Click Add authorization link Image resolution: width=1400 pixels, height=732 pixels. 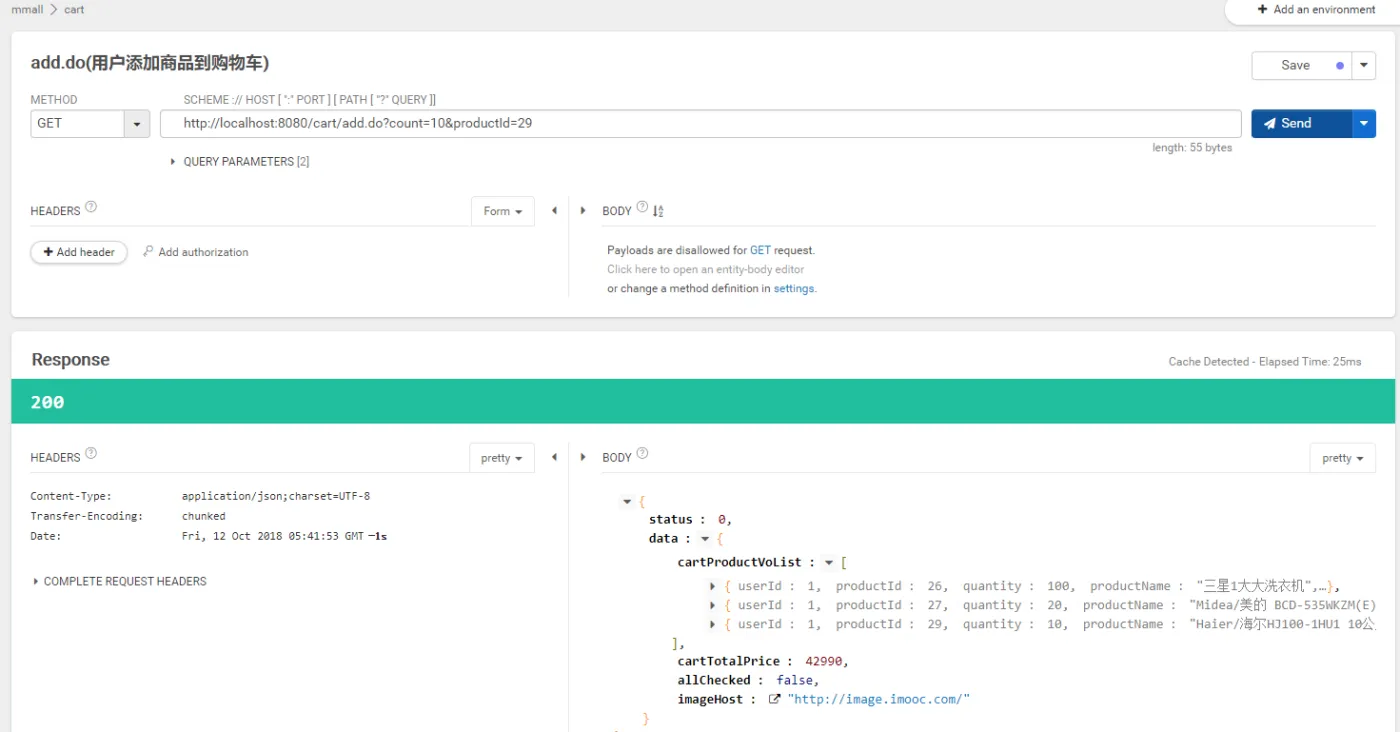click(x=203, y=252)
